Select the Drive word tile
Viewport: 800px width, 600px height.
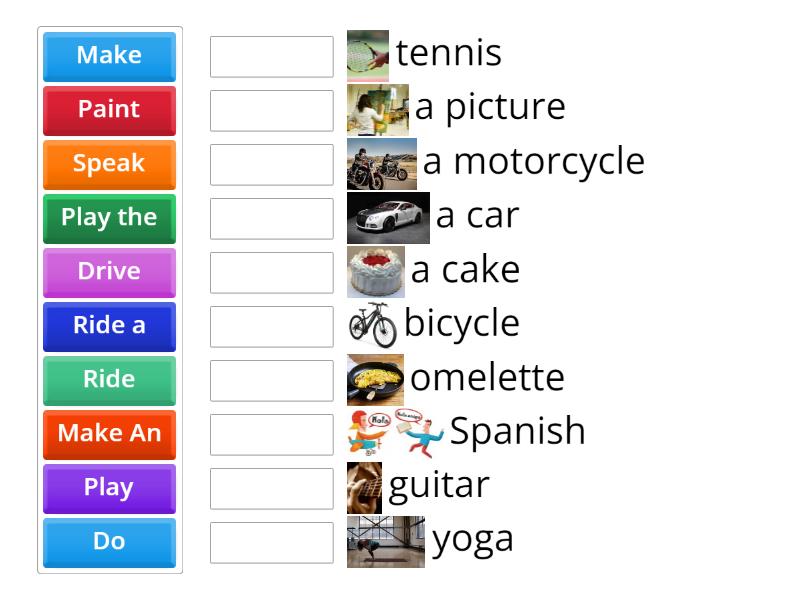pyautogui.click(x=109, y=272)
